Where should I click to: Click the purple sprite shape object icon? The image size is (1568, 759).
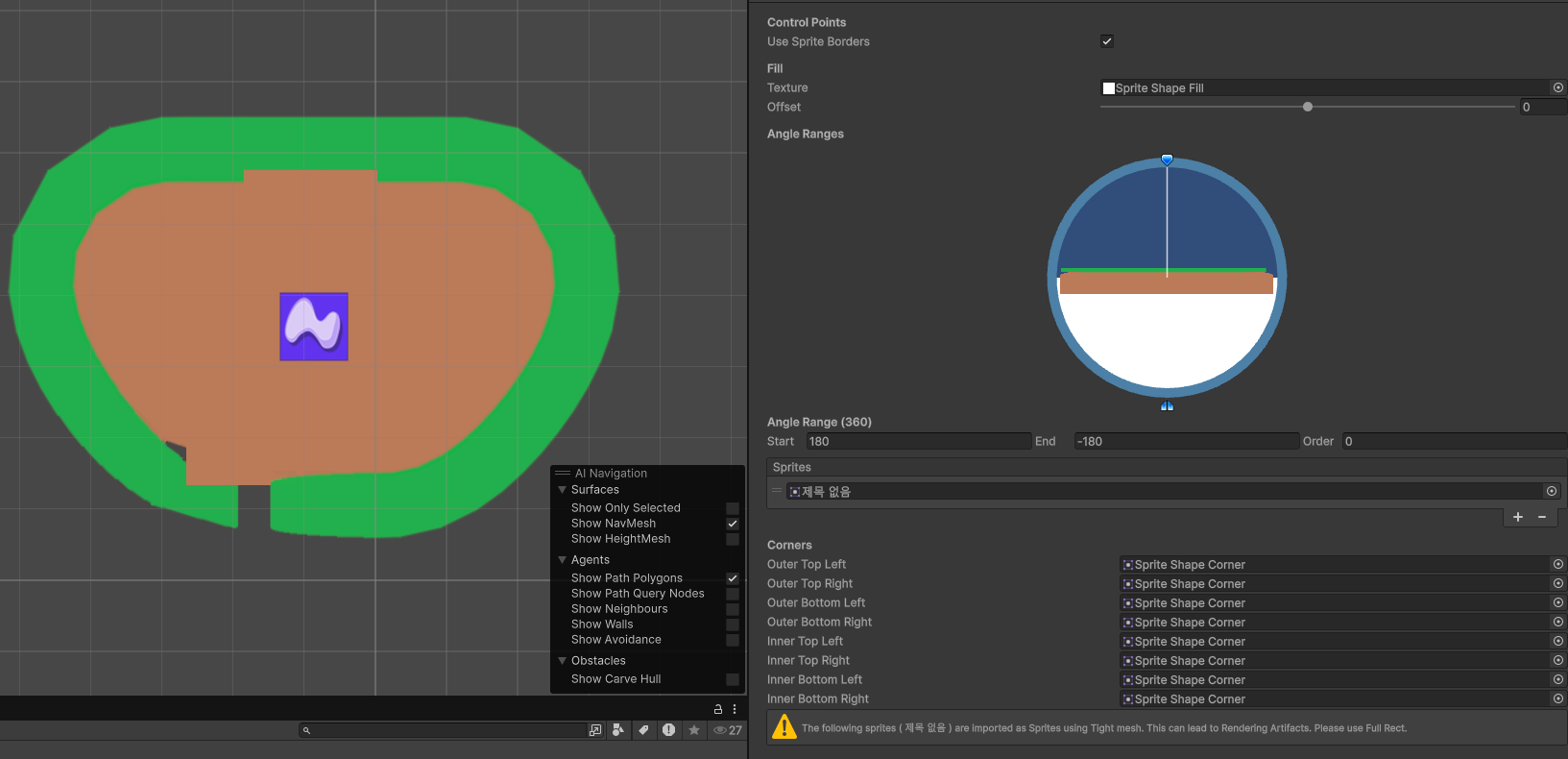coord(314,327)
